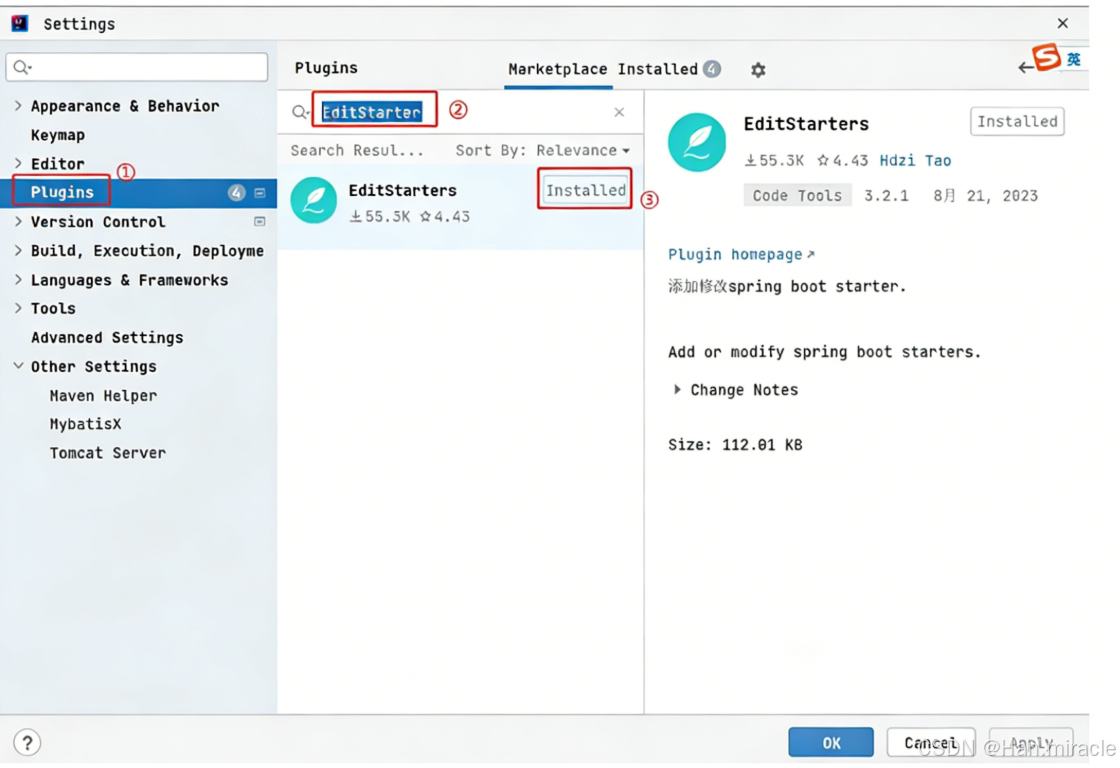Open the Sort By Relevance dropdown
This screenshot has height=768, width=1120.
coord(543,151)
